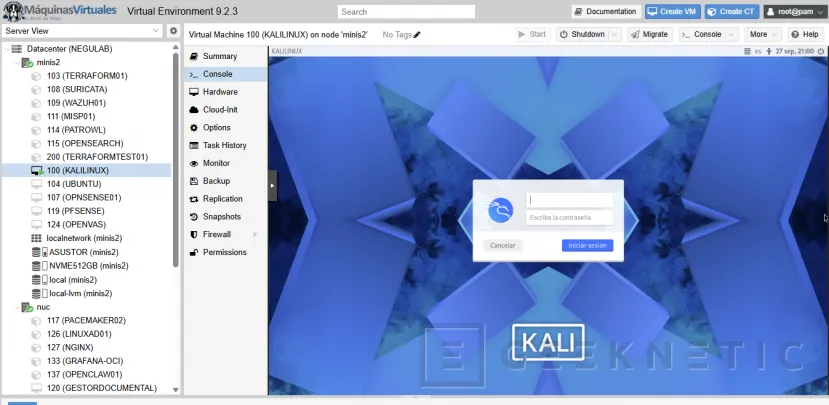Select the Console menu item
Viewport: 829px width, 405px height.
click(x=225, y=74)
